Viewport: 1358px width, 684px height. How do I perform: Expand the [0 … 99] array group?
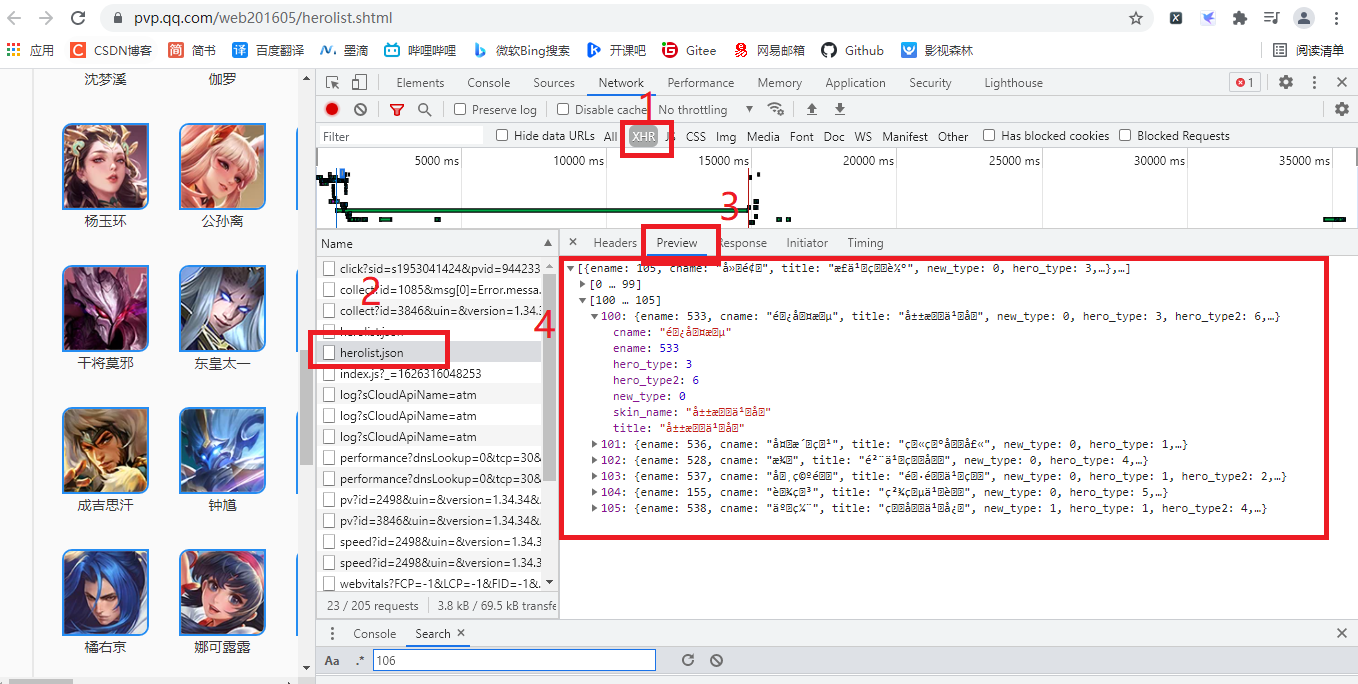pyautogui.click(x=584, y=284)
